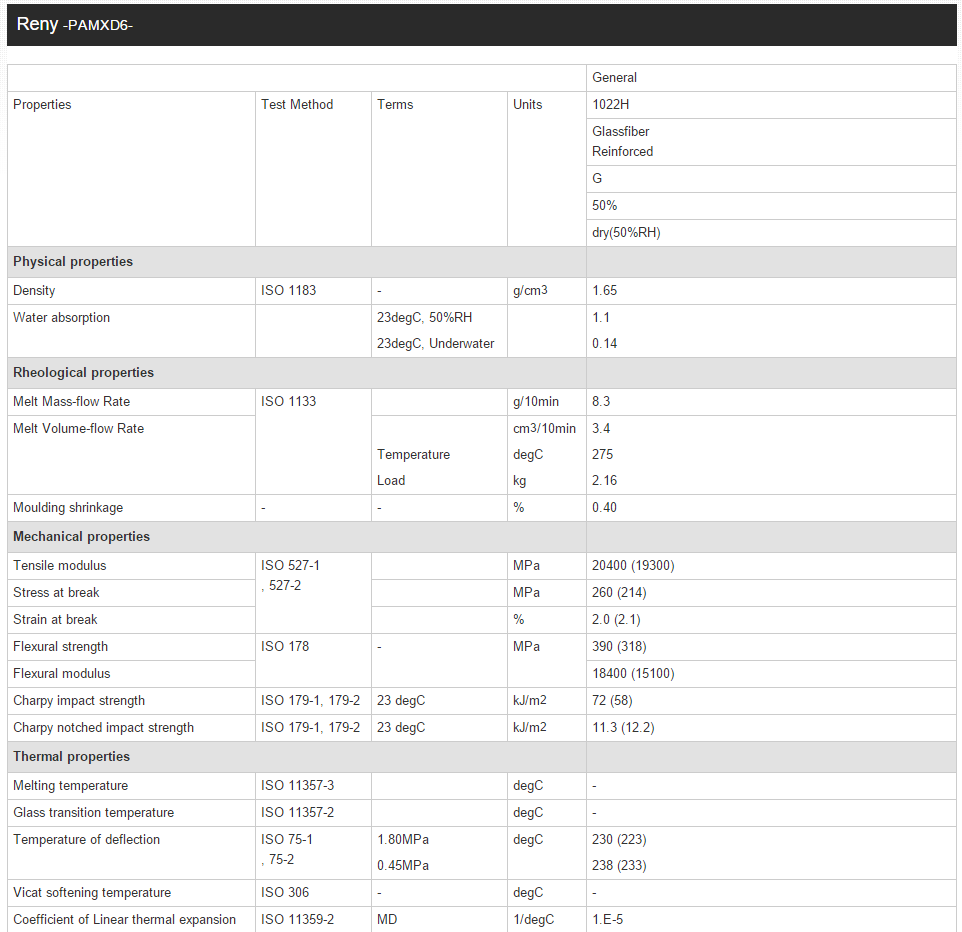Select value '20400 (19300)'

[633, 566]
